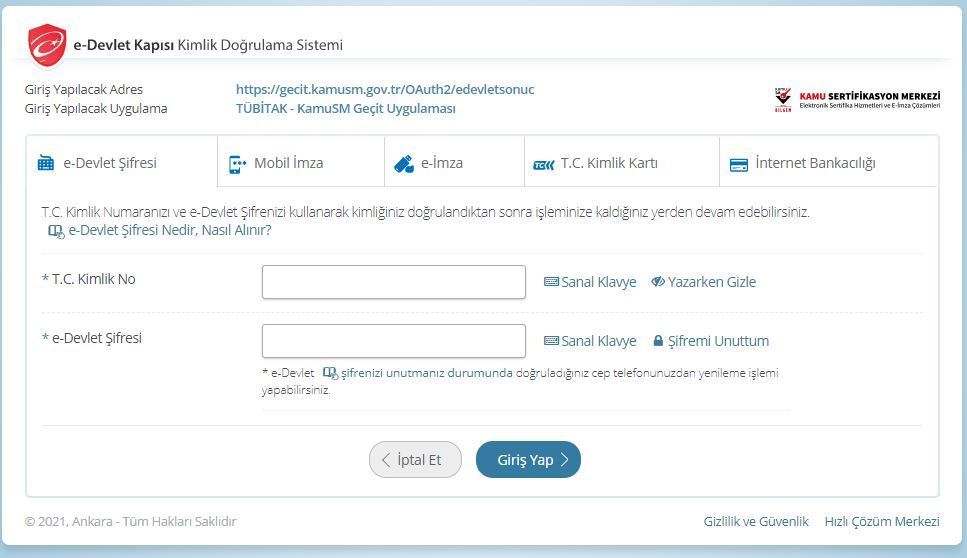Switch to the e-Devlet Şifresi tab
Screen dimensions: 967x558
[121, 162]
